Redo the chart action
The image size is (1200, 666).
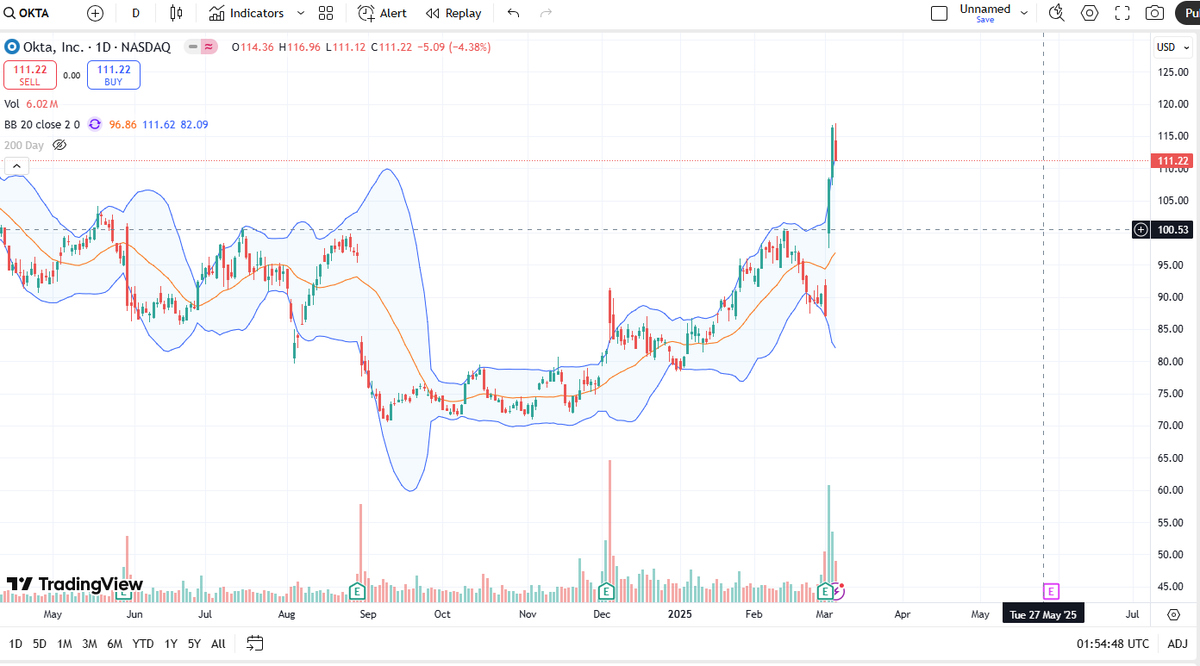tap(546, 13)
